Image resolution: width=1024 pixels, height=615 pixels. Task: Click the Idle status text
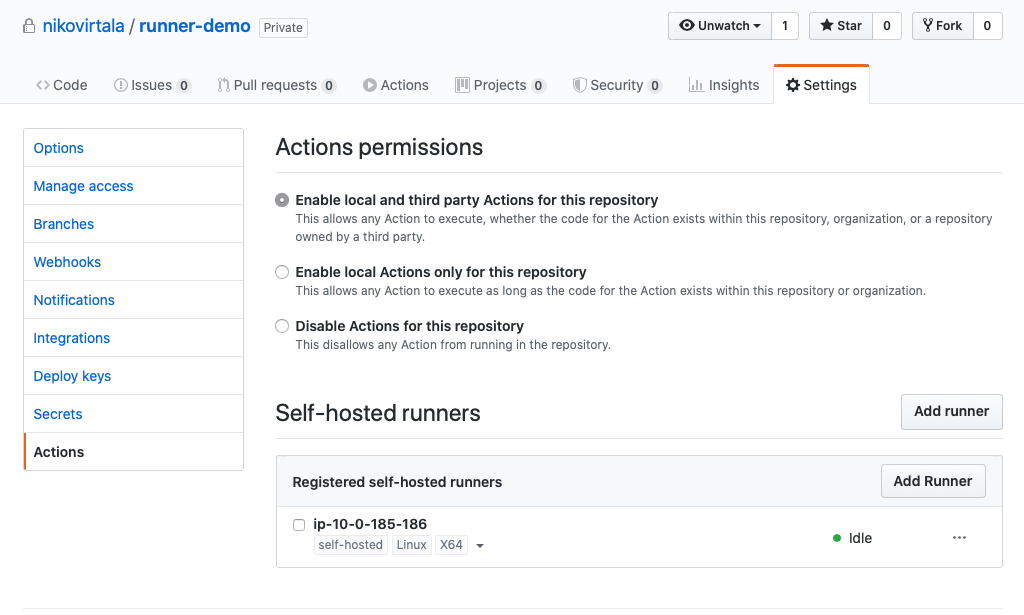pos(860,538)
